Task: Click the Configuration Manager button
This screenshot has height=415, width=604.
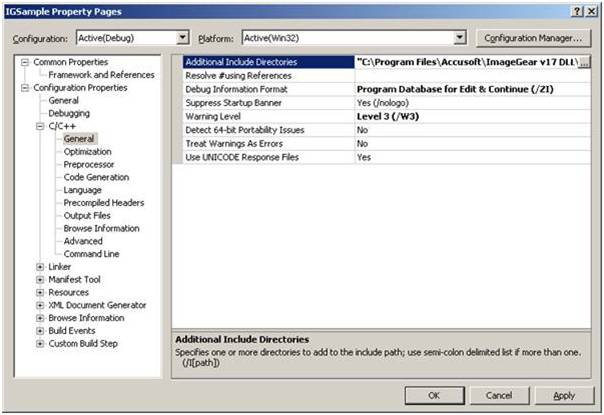Action: tap(531, 37)
